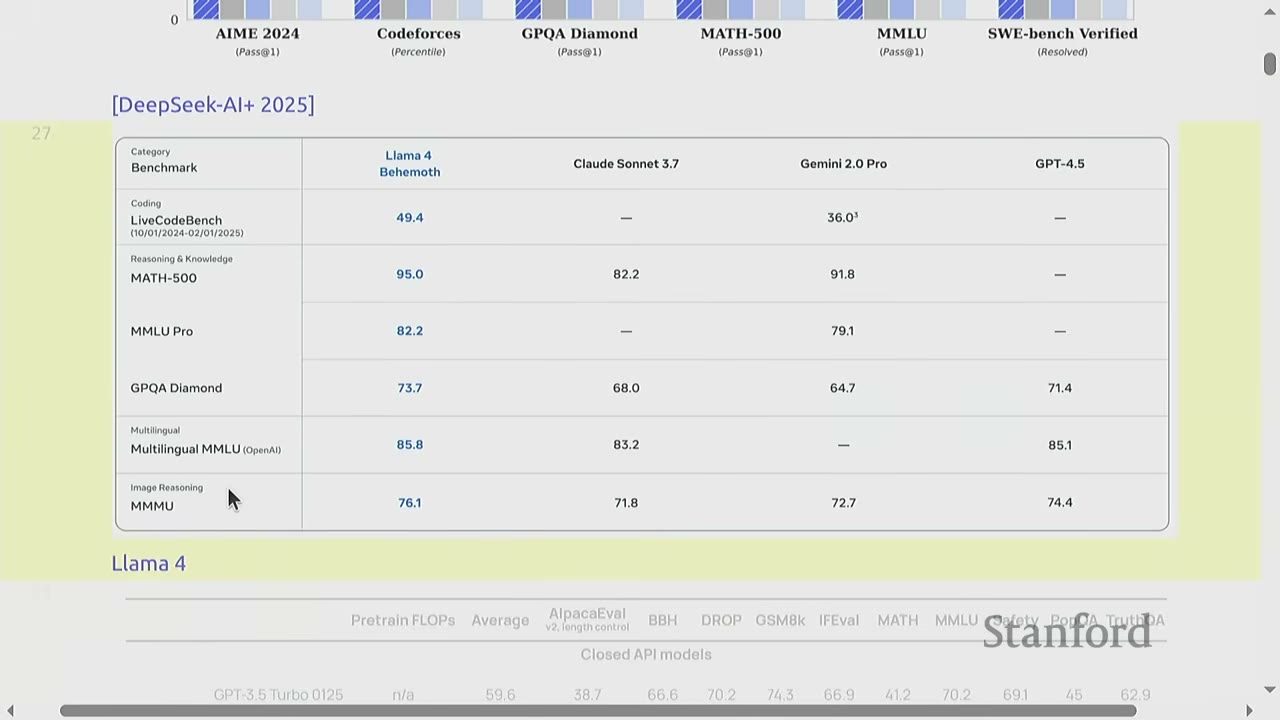Click the vertical scrollbar thumb

coord(1270,64)
